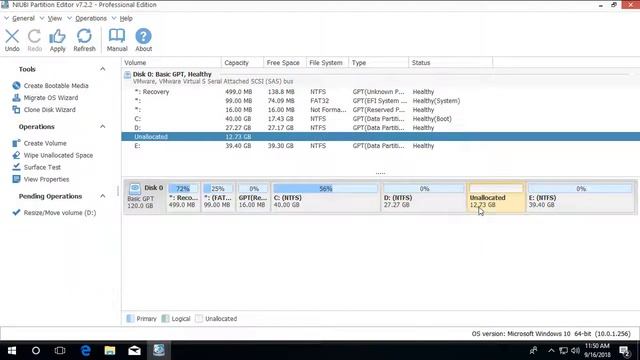Open the Action Center notification icon

[624, 351]
